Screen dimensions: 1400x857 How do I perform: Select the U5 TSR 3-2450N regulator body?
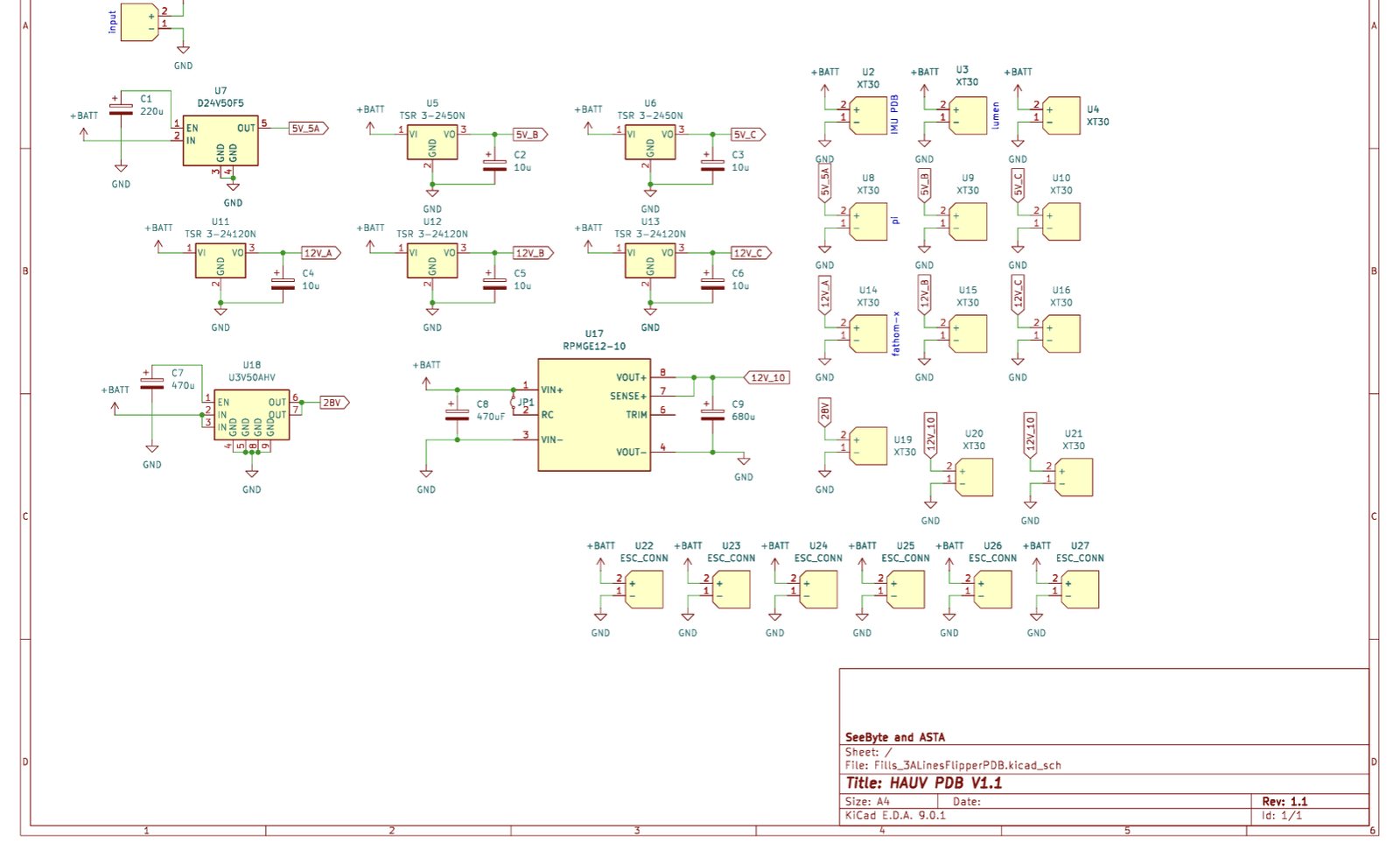(x=432, y=143)
